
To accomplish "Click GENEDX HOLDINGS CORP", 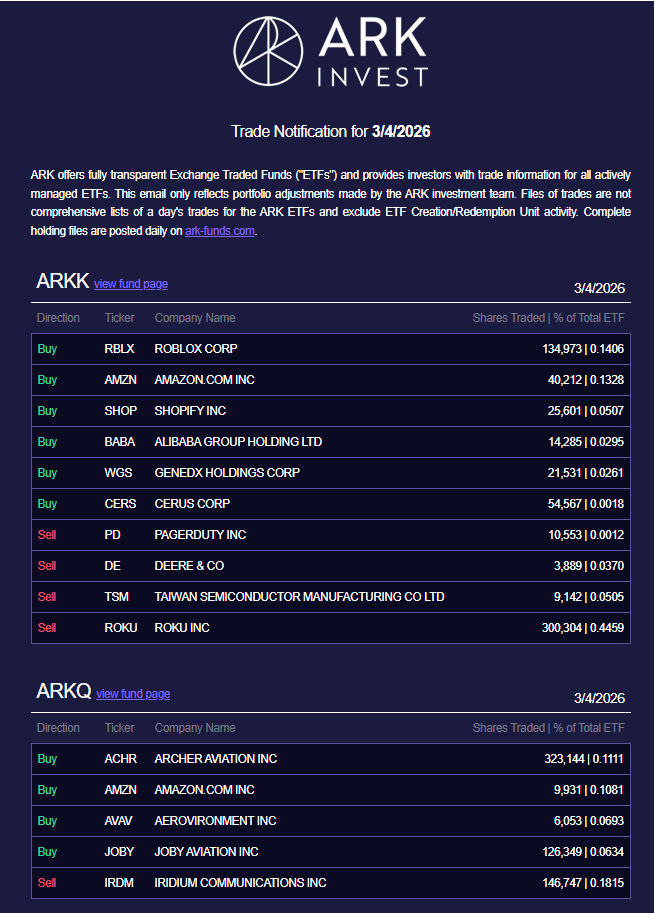I will [x=227, y=472].
